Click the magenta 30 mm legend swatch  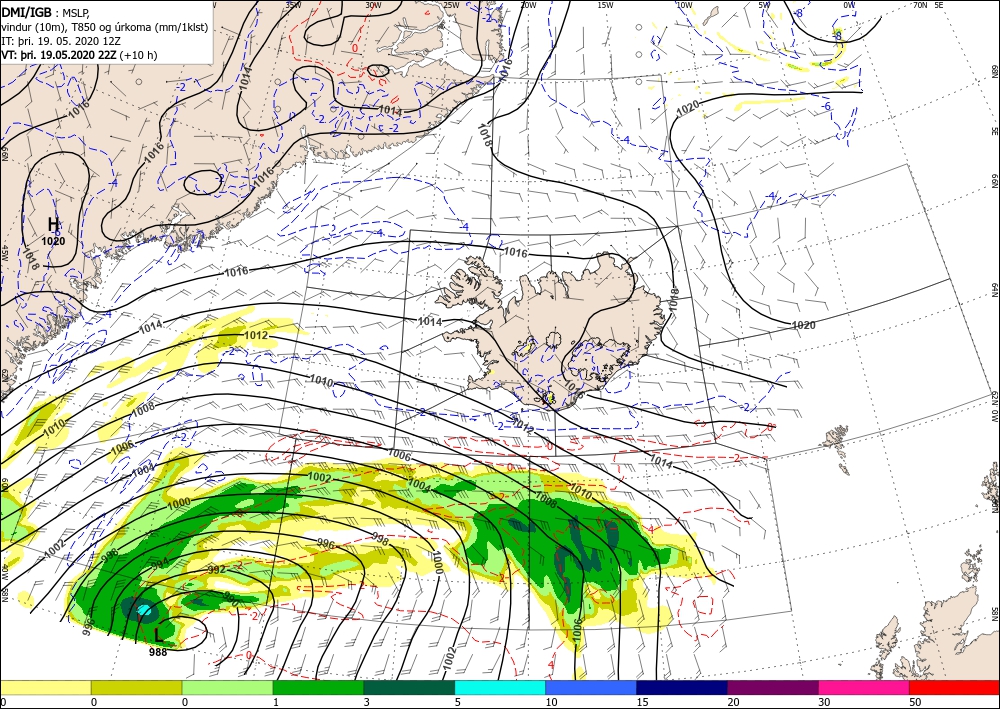(x=864, y=687)
